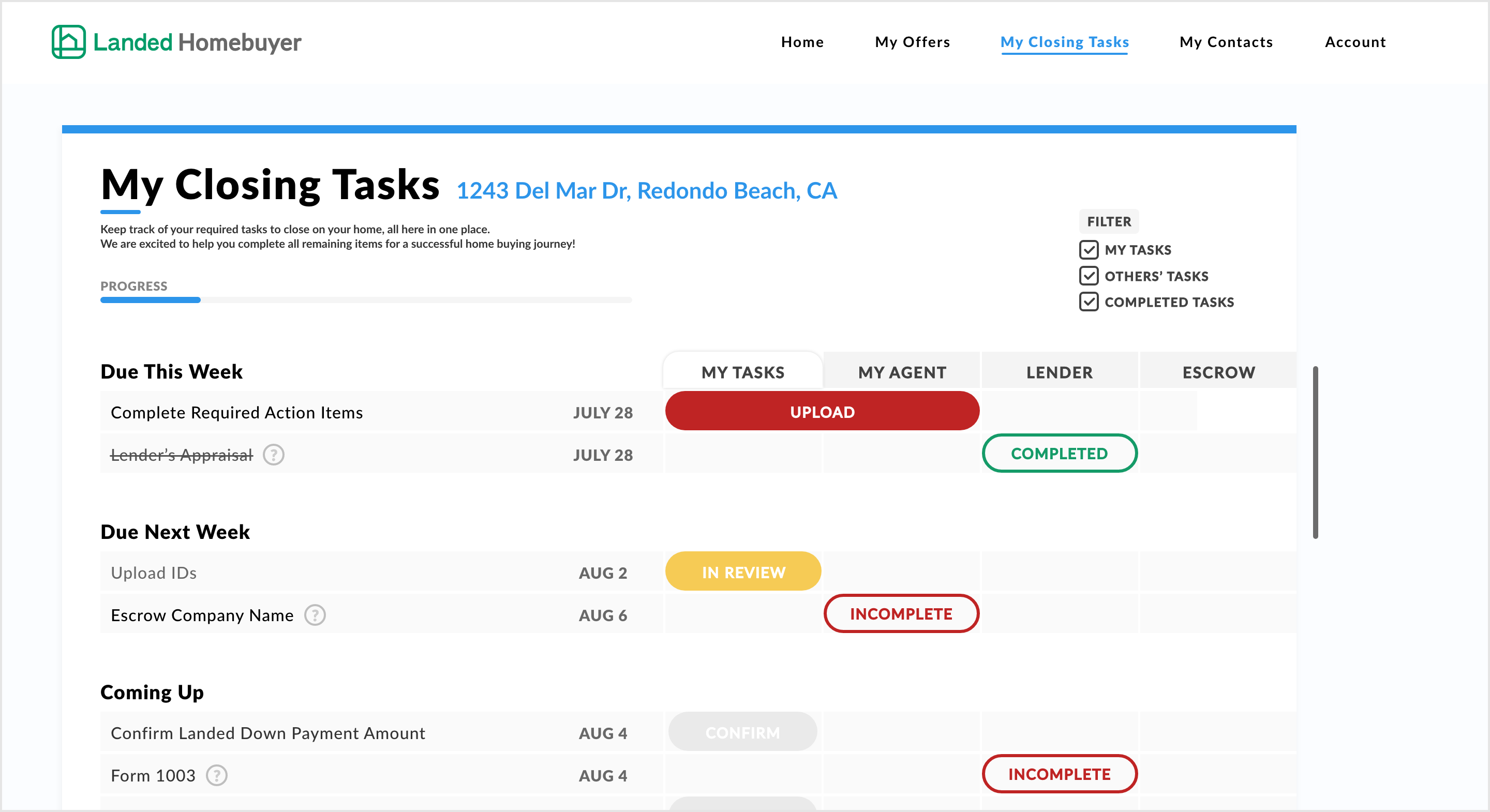This screenshot has height=812, width=1490.
Task: Open 1243 Del Mar Dr address link
Action: point(647,191)
